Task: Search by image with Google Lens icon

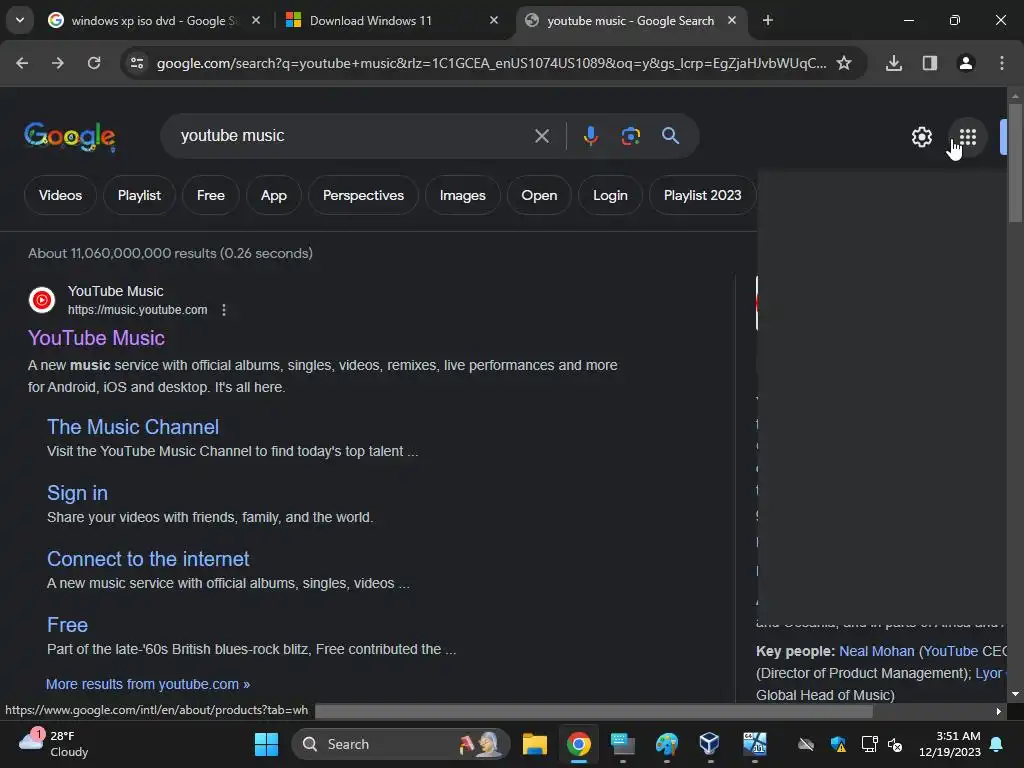Action: [630, 136]
